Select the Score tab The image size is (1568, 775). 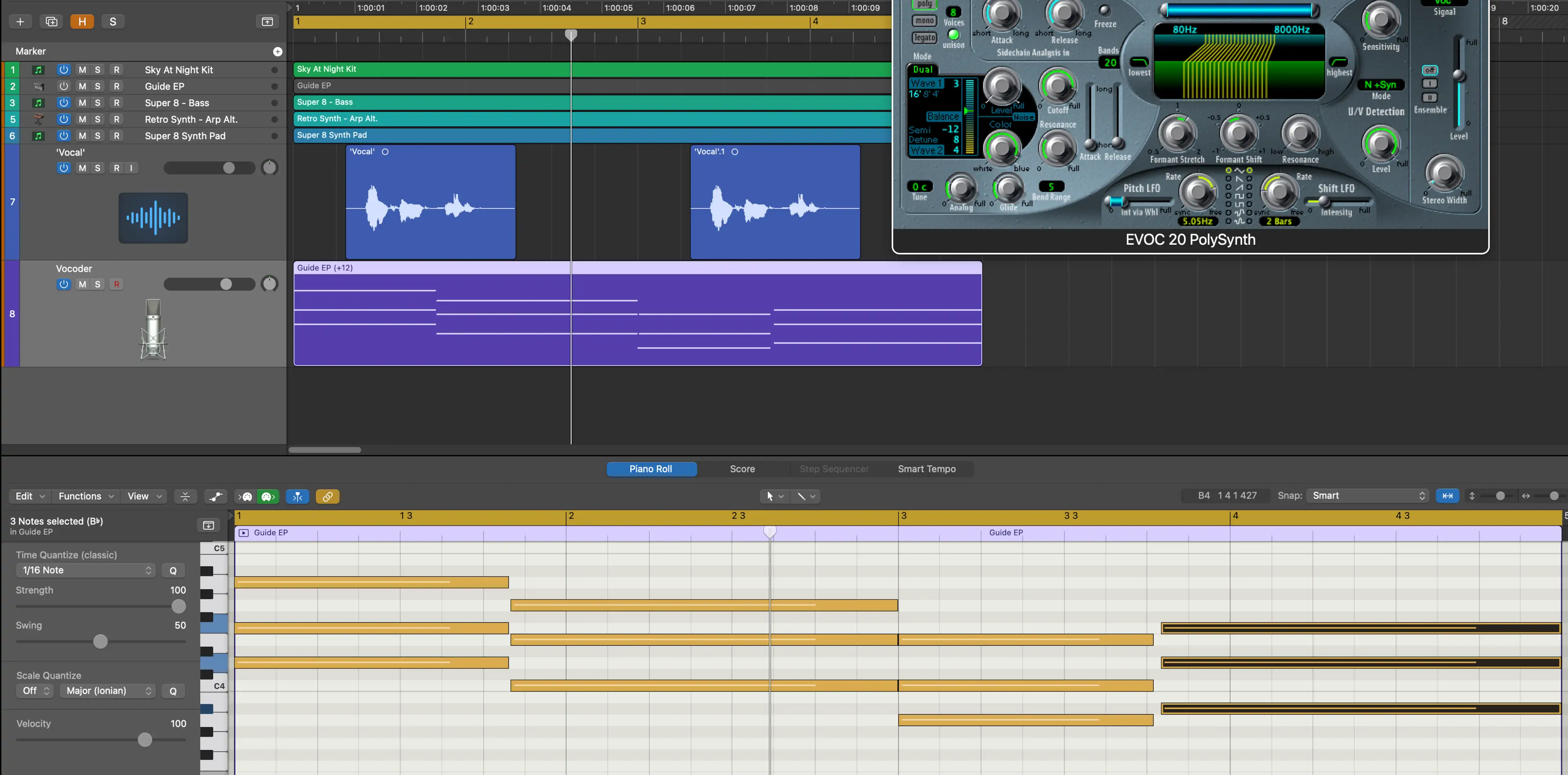(x=742, y=468)
